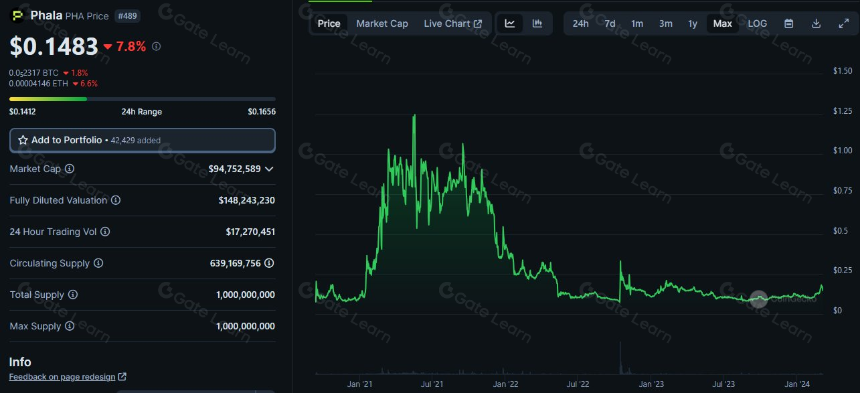This screenshot has width=860, height=393.
Task: Open Market Cap info tooltip icon
Action: [x=70, y=169]
